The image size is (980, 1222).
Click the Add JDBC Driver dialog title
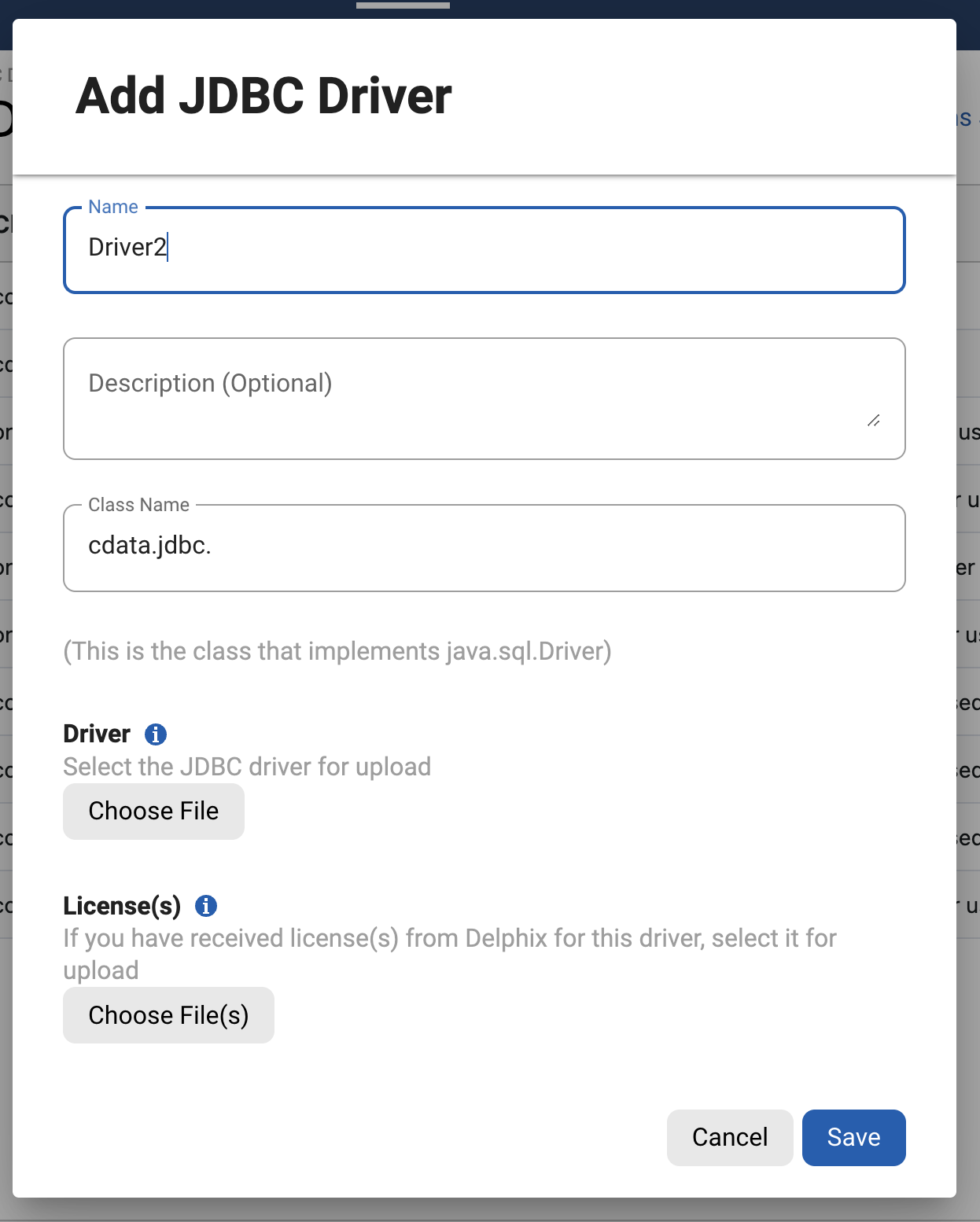(263, 96)
